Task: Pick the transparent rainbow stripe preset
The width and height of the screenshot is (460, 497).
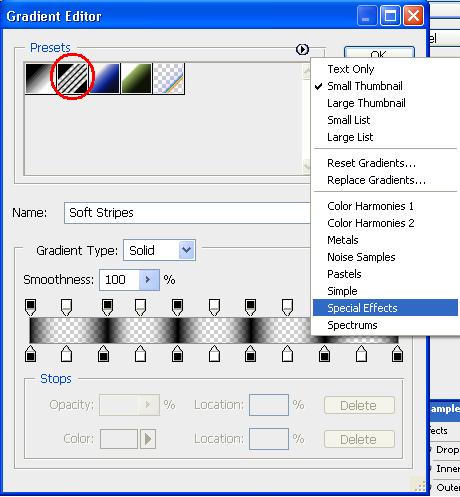Action: pyautogui.click(x=168, y=78)
